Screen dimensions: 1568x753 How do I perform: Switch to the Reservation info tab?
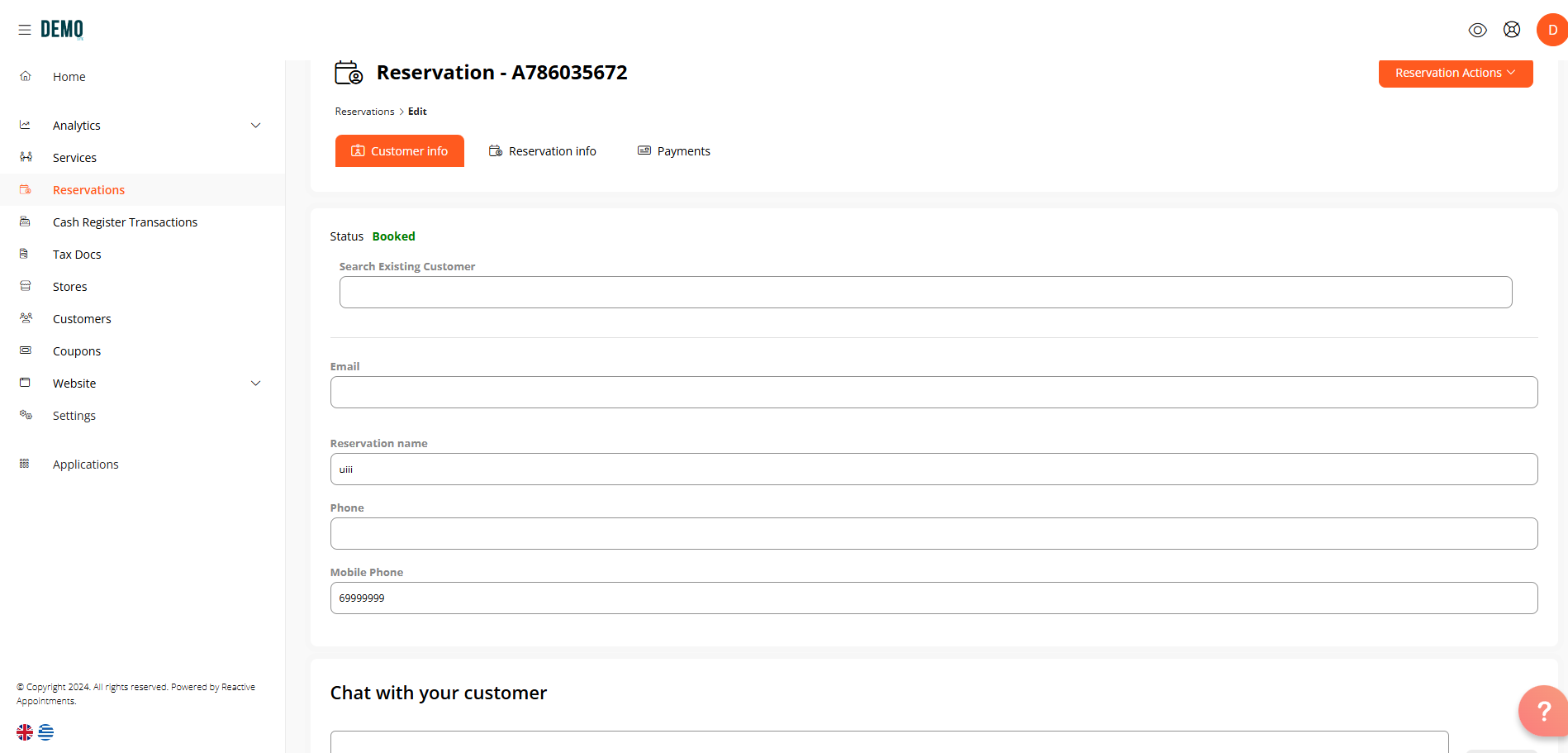(x=543, y=151)
